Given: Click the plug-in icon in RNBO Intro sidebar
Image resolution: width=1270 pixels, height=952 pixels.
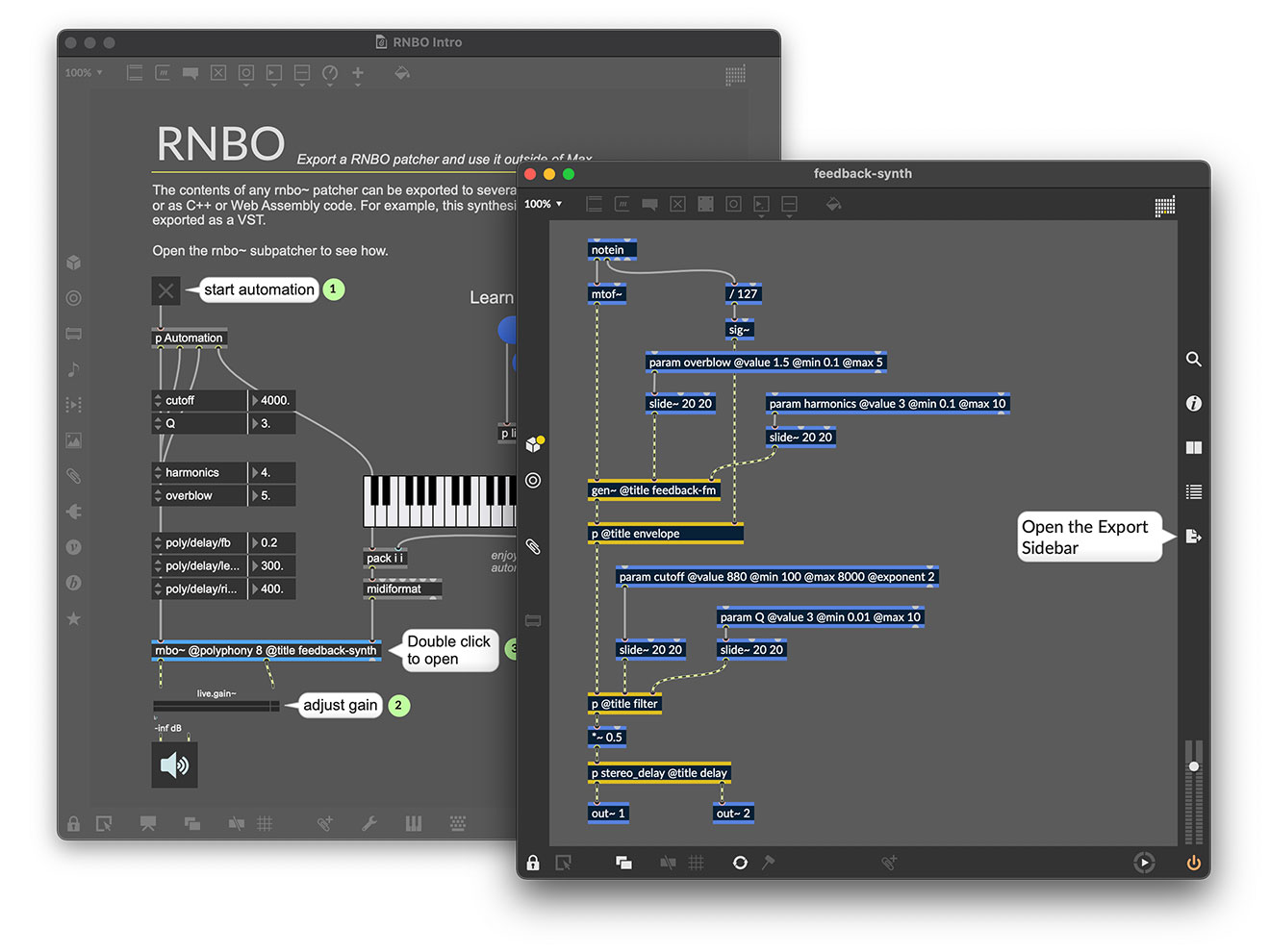Looking at the screenshot, I should 73,512.
